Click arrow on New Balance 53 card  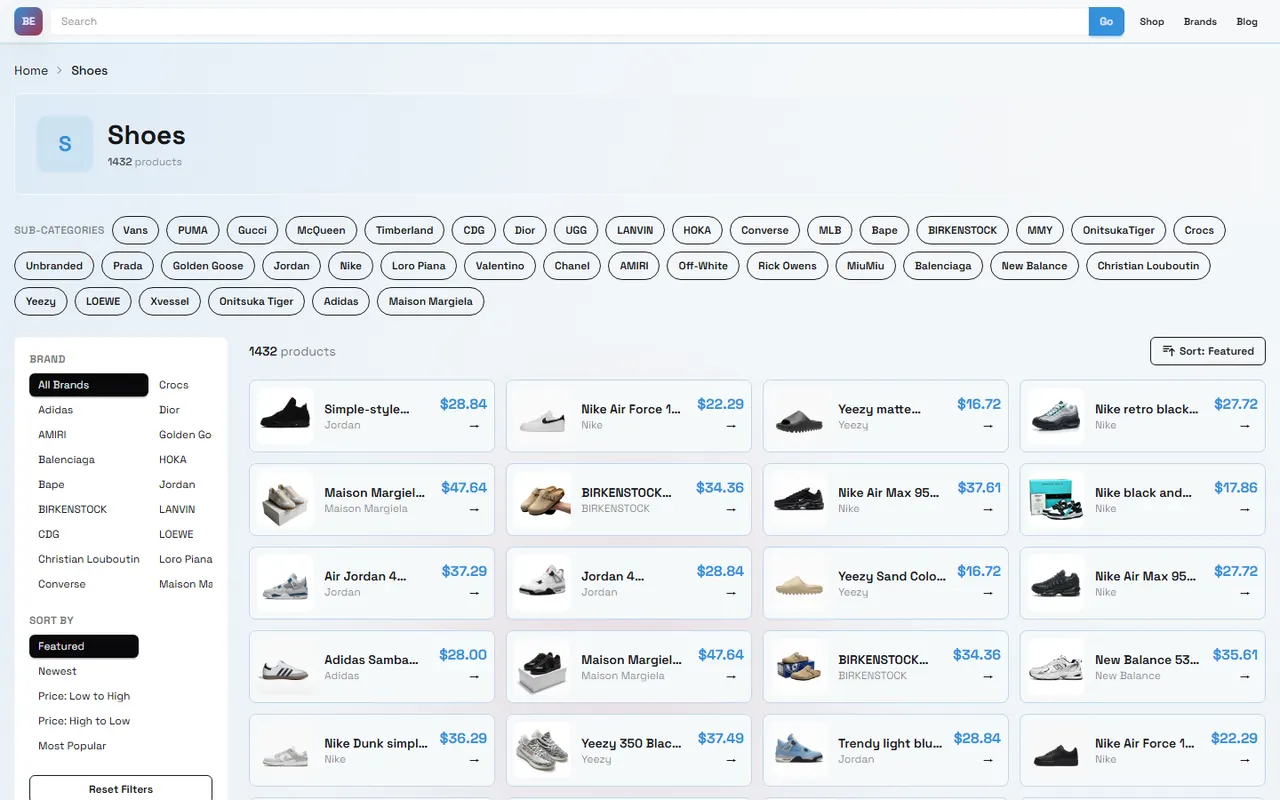[1245, 676]
